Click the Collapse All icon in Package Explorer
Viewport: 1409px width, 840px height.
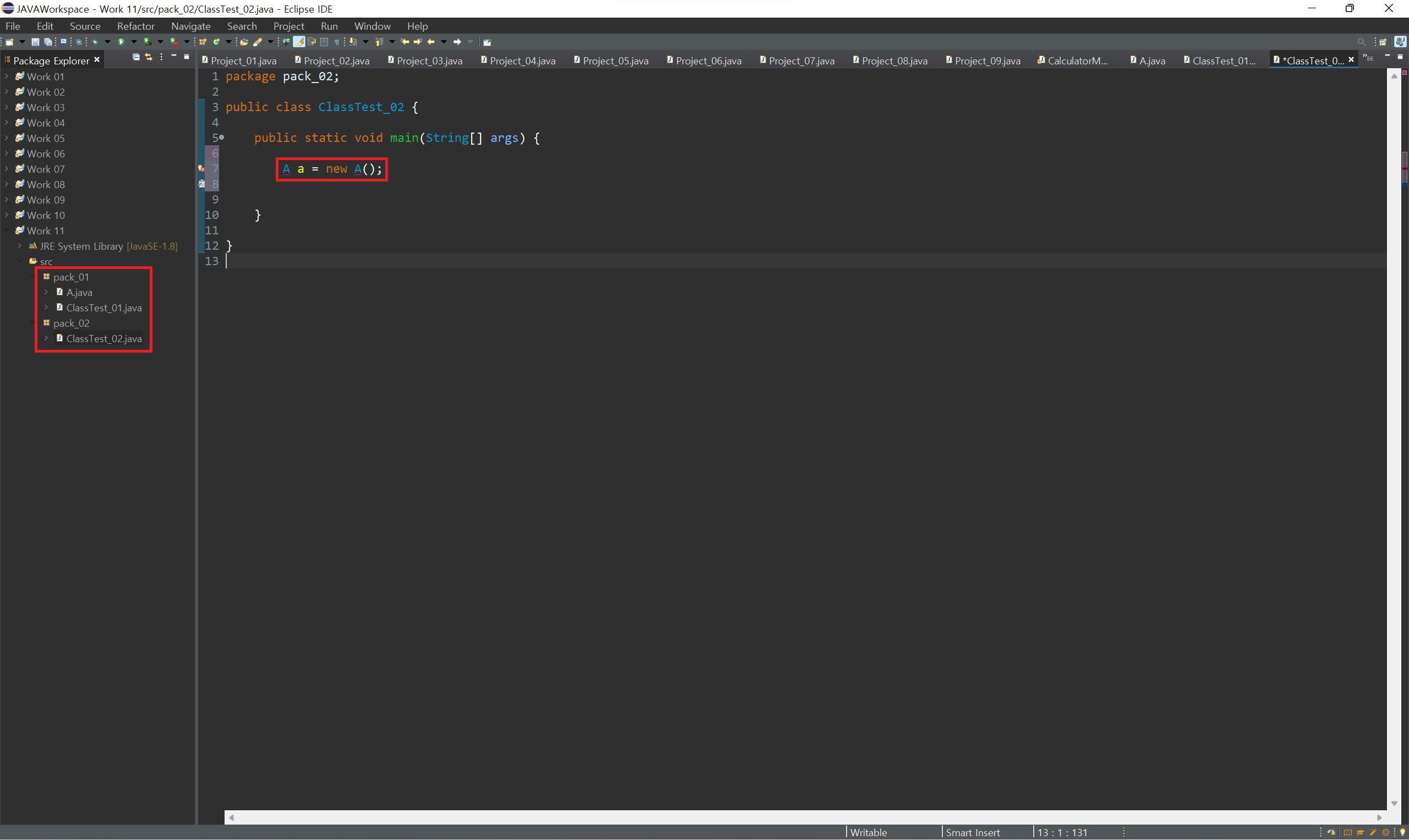136,57
